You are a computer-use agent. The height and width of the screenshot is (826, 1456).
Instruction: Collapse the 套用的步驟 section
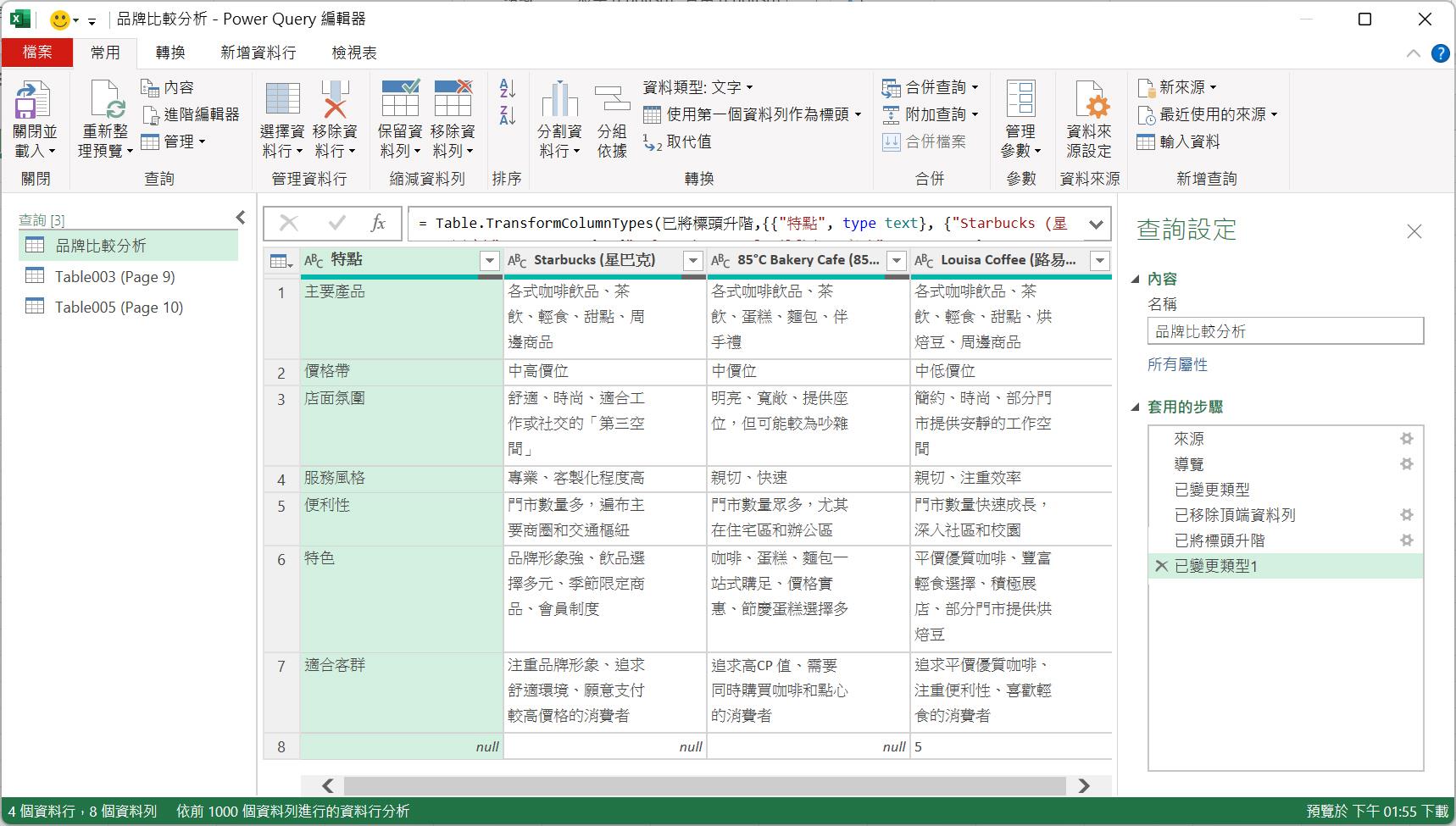(1136, 407)
